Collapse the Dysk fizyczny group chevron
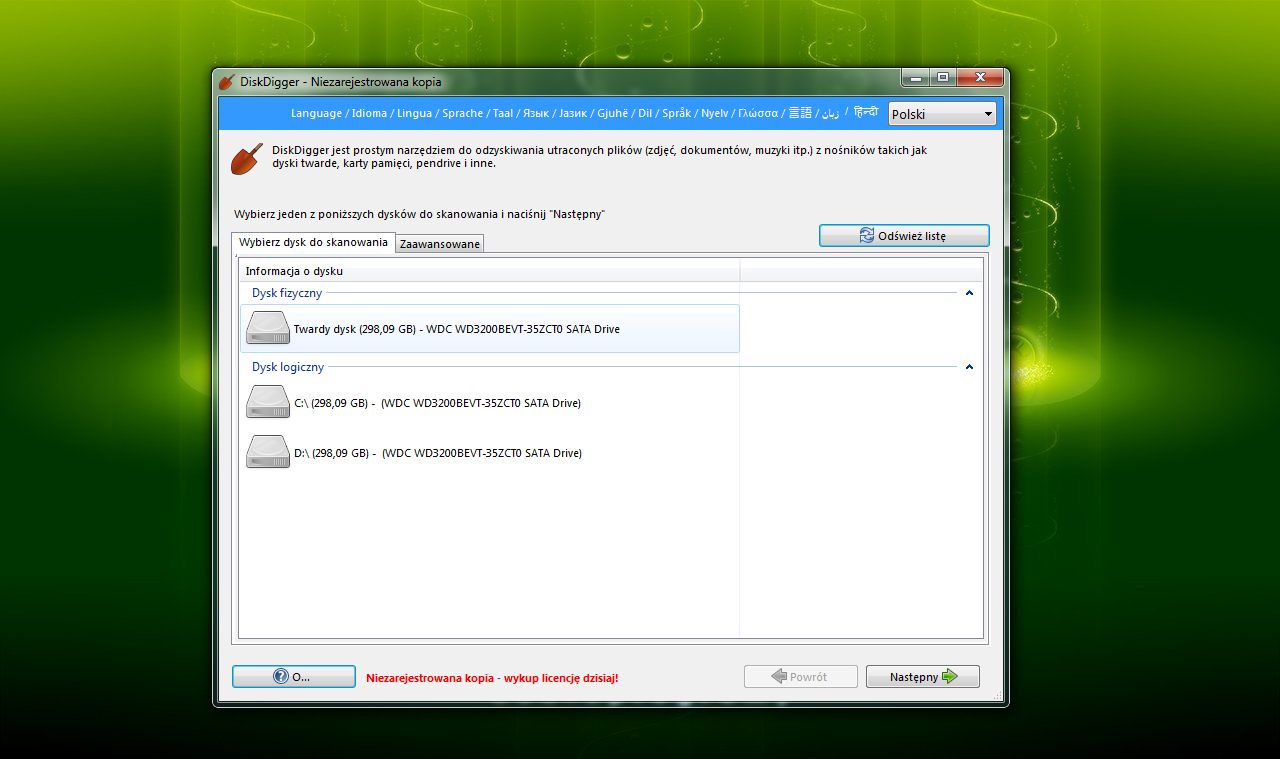Image resolution: width=1280 pixels, height=759 pixels. pos(969,293)
